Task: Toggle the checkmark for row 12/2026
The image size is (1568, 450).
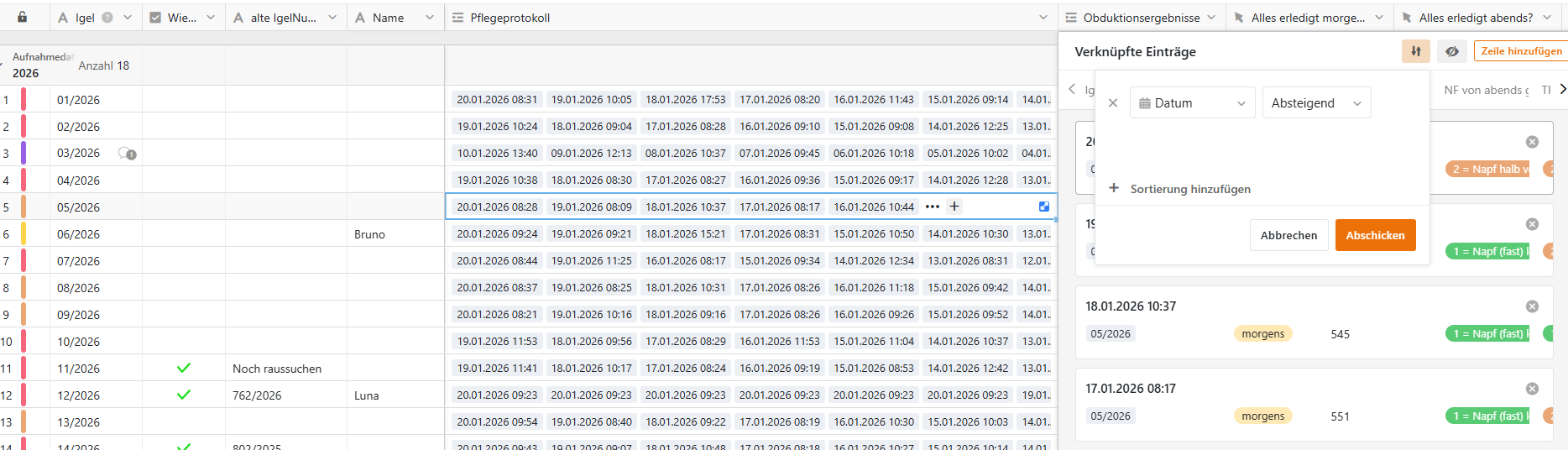Action: 184,395
